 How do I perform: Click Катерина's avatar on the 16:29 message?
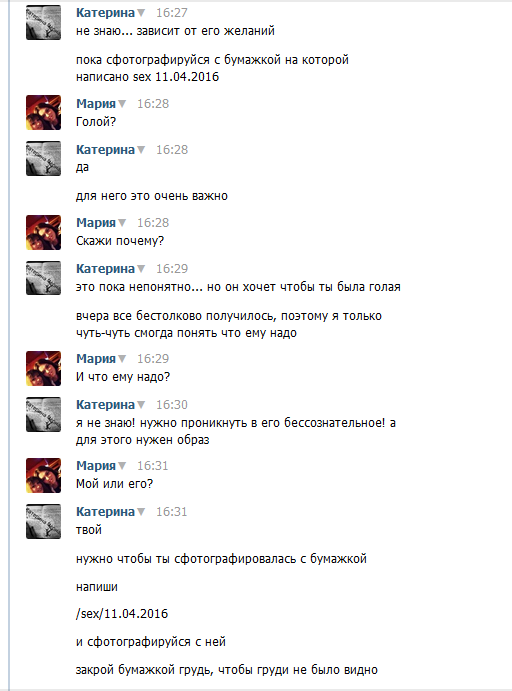(x=43, y=278)
